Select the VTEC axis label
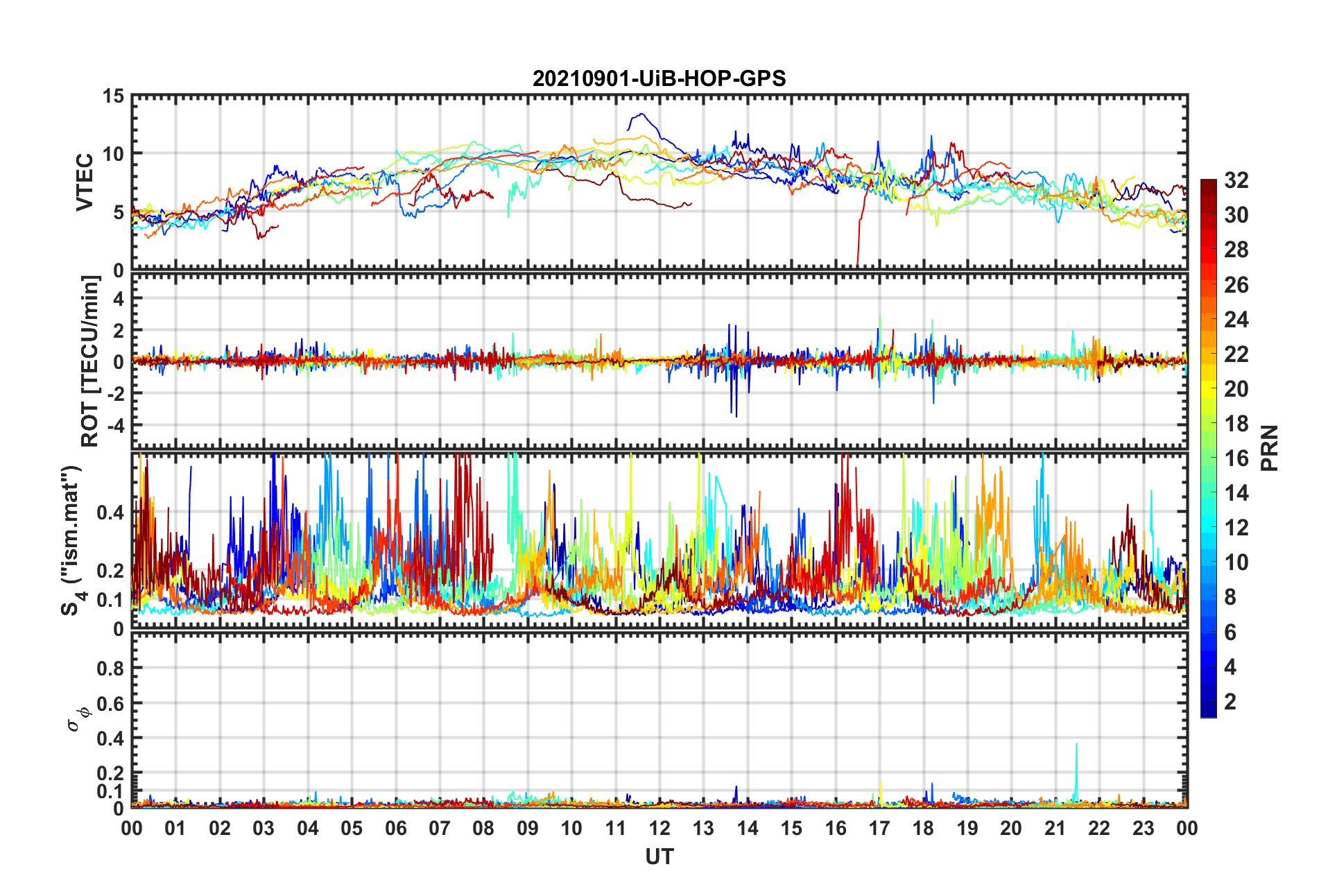The height and width of the screenshot is (896, 1319). click(85, 182)
